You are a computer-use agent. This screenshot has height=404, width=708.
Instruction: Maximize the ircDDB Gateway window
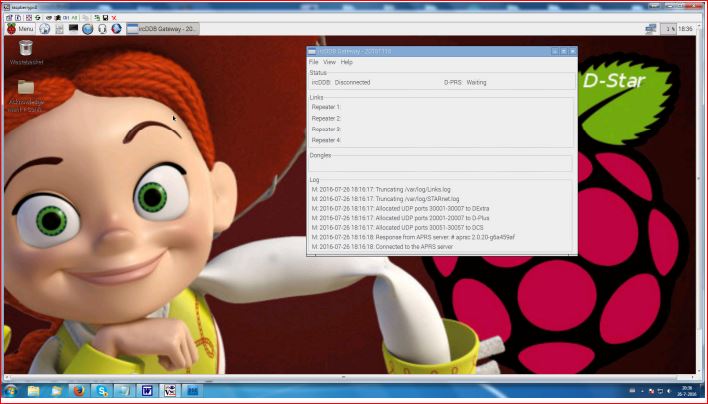[564, 51]
